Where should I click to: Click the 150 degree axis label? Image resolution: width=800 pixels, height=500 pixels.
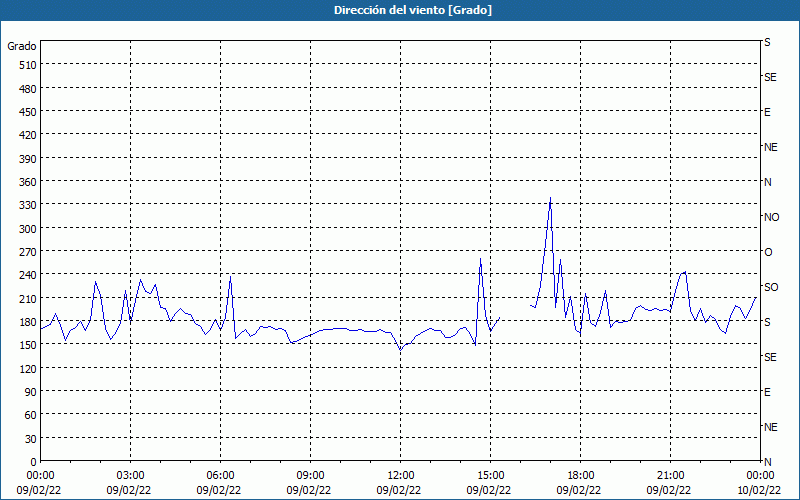click(x=29, y=345)
